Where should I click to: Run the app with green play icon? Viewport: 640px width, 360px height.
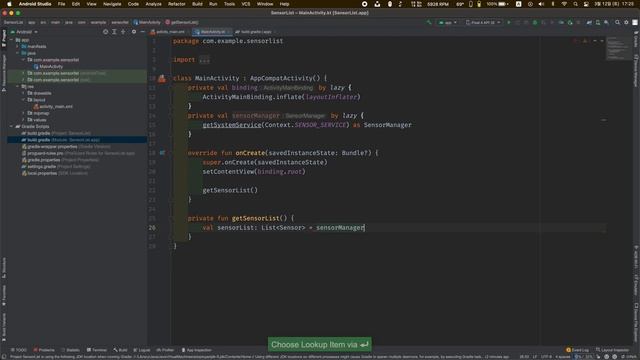click(509, 22)
